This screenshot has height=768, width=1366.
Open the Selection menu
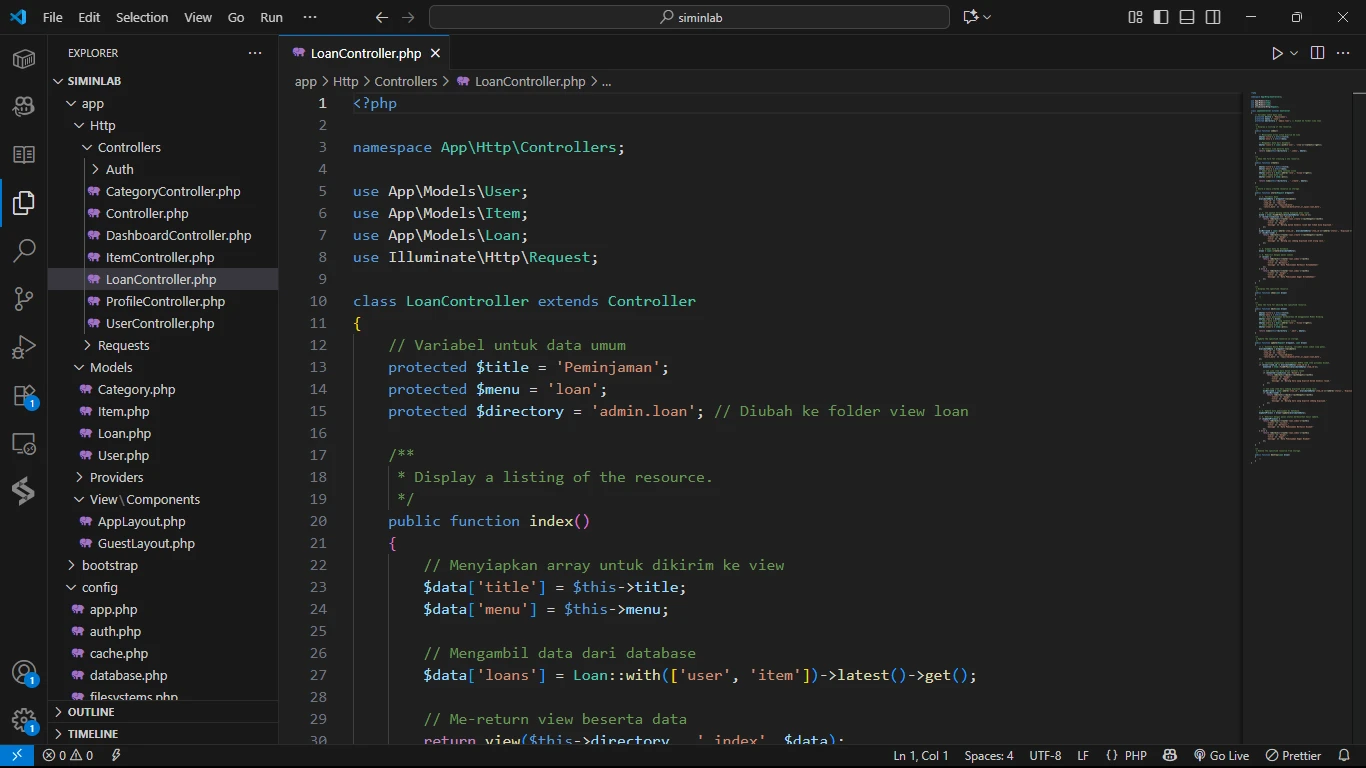(142, 17)
